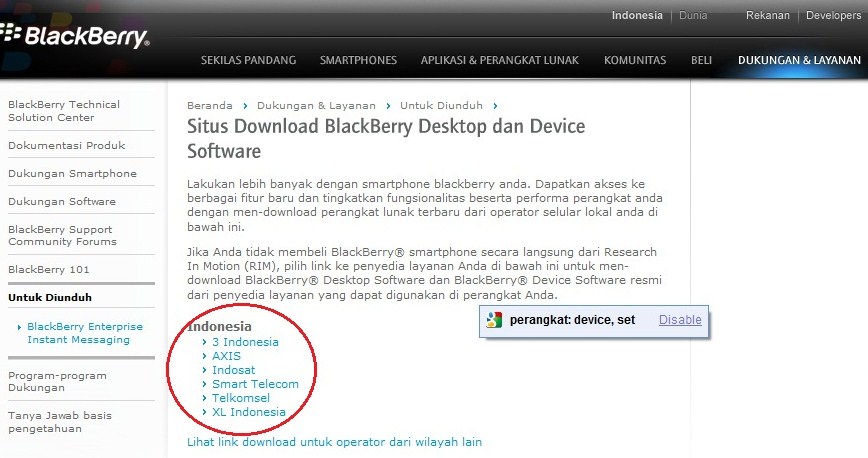The height and width of the screenshot is (458, 868).
Task: Go to the Beranda breadcrumb
Action: pos(210,105)
